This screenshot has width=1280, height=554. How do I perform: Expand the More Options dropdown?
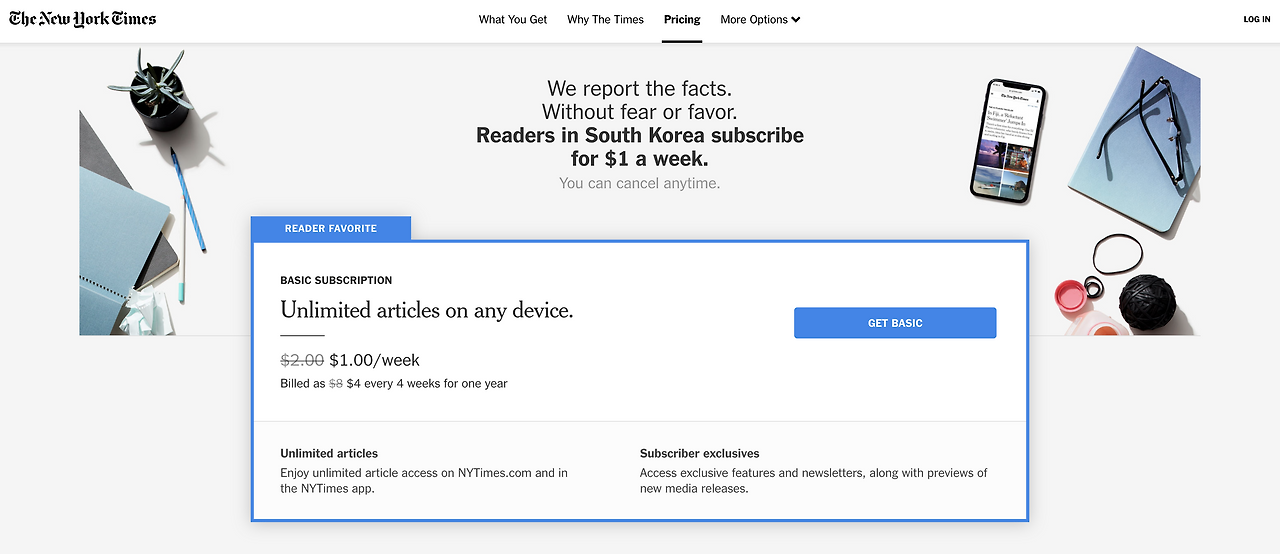[760, 19]
